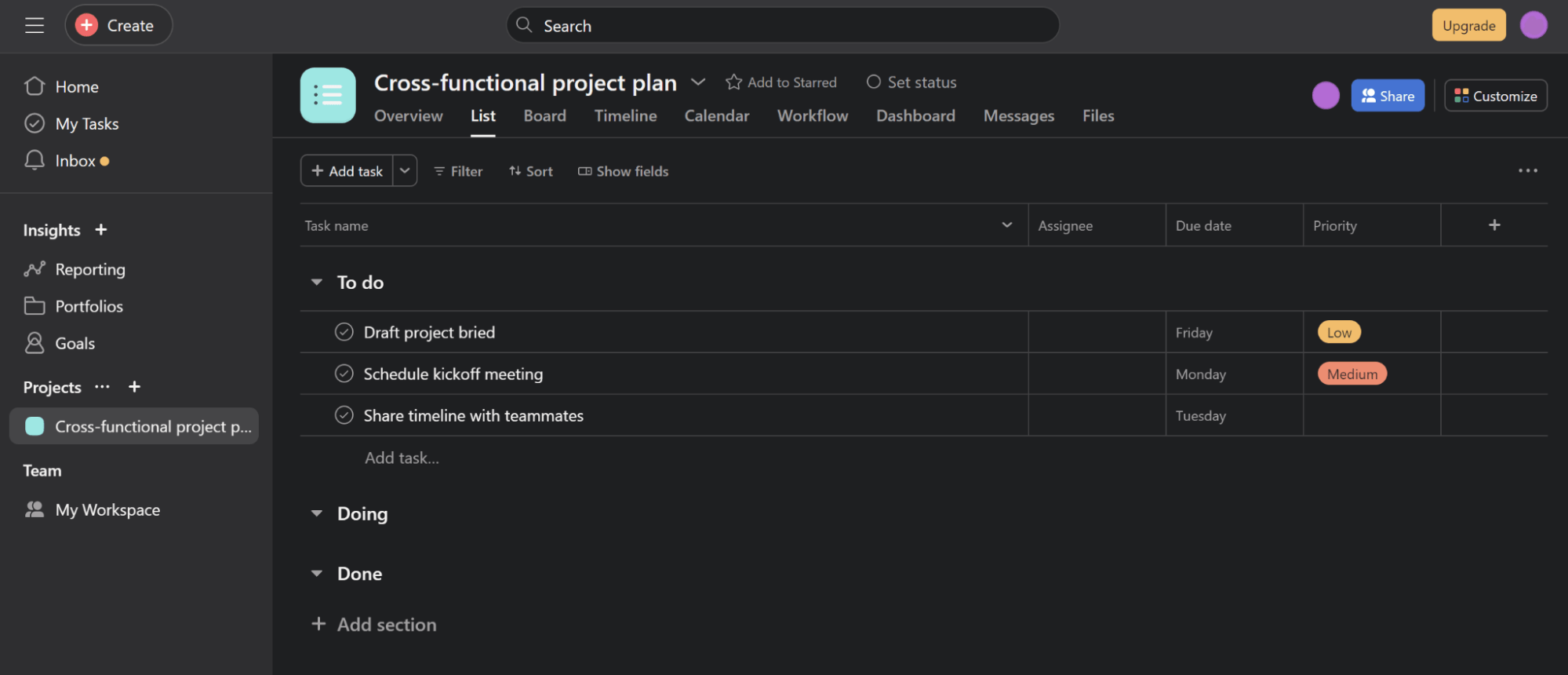Click the Upgrade button
The width and height of the screenshot is (1568, 675).
click(x=1468, y=25)
